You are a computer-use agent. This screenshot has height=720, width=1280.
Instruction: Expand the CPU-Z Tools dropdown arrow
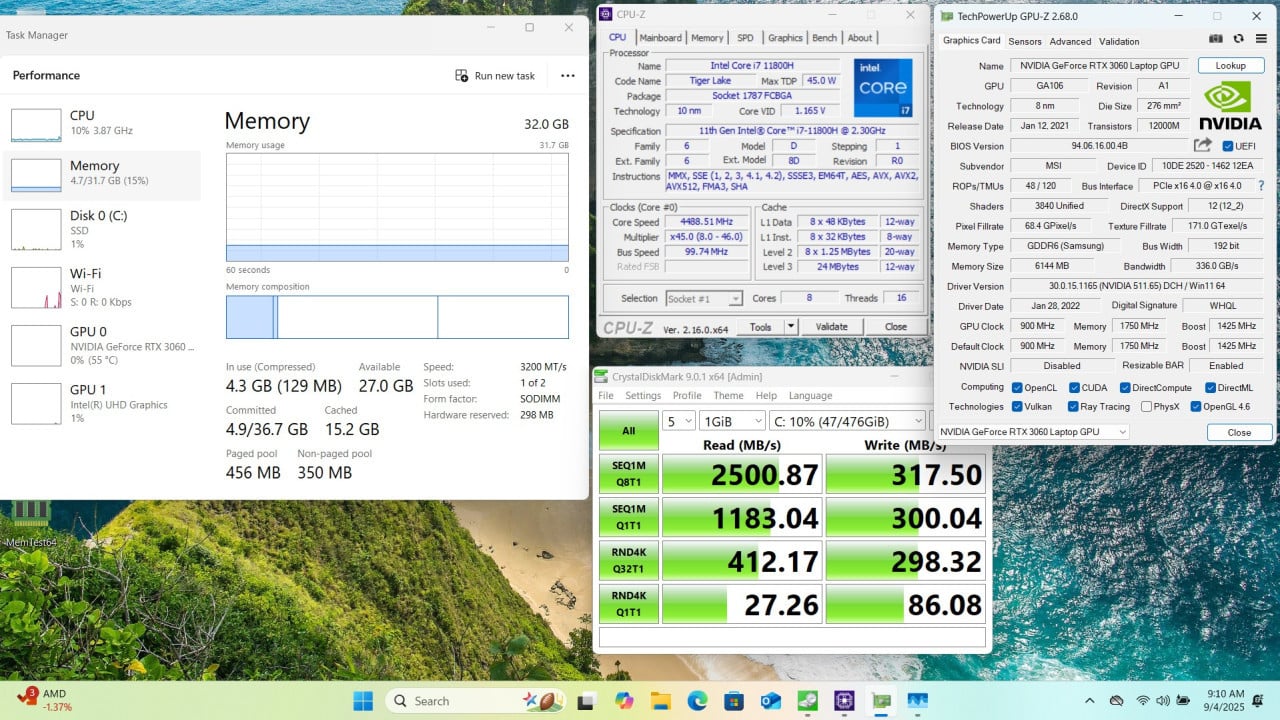791,326
